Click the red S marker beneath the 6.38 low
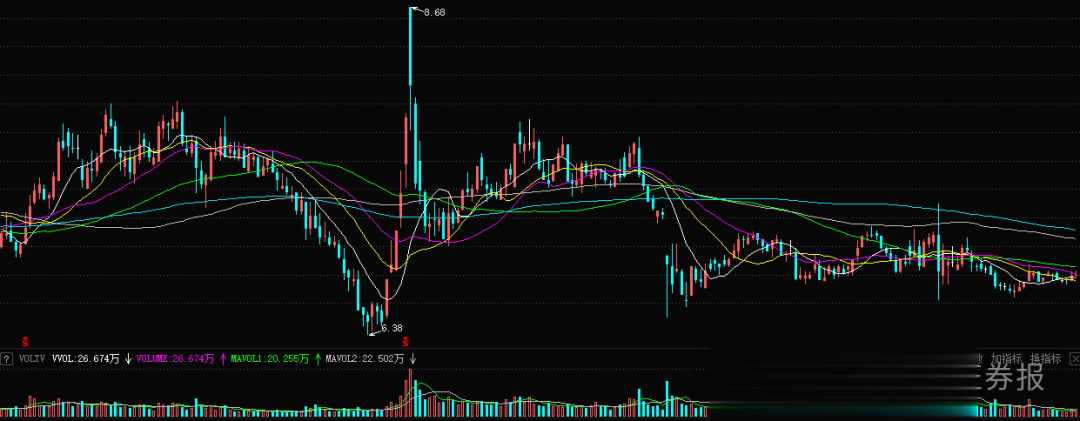The height and width of the screenshot is (421, 1080). click(x=406, y=340)
